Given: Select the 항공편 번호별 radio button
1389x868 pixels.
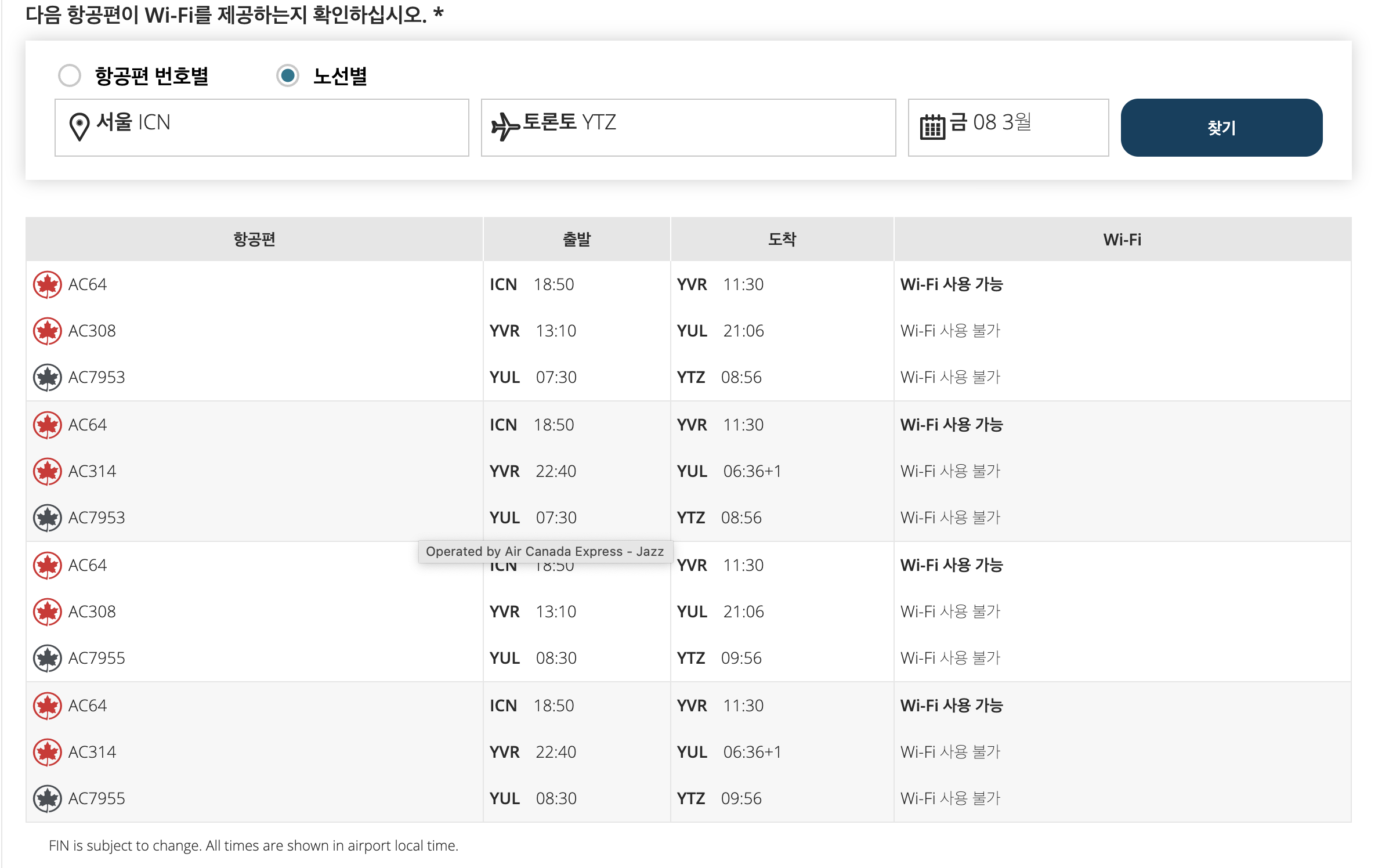Looking at the screenshot, I should point(70,75).
